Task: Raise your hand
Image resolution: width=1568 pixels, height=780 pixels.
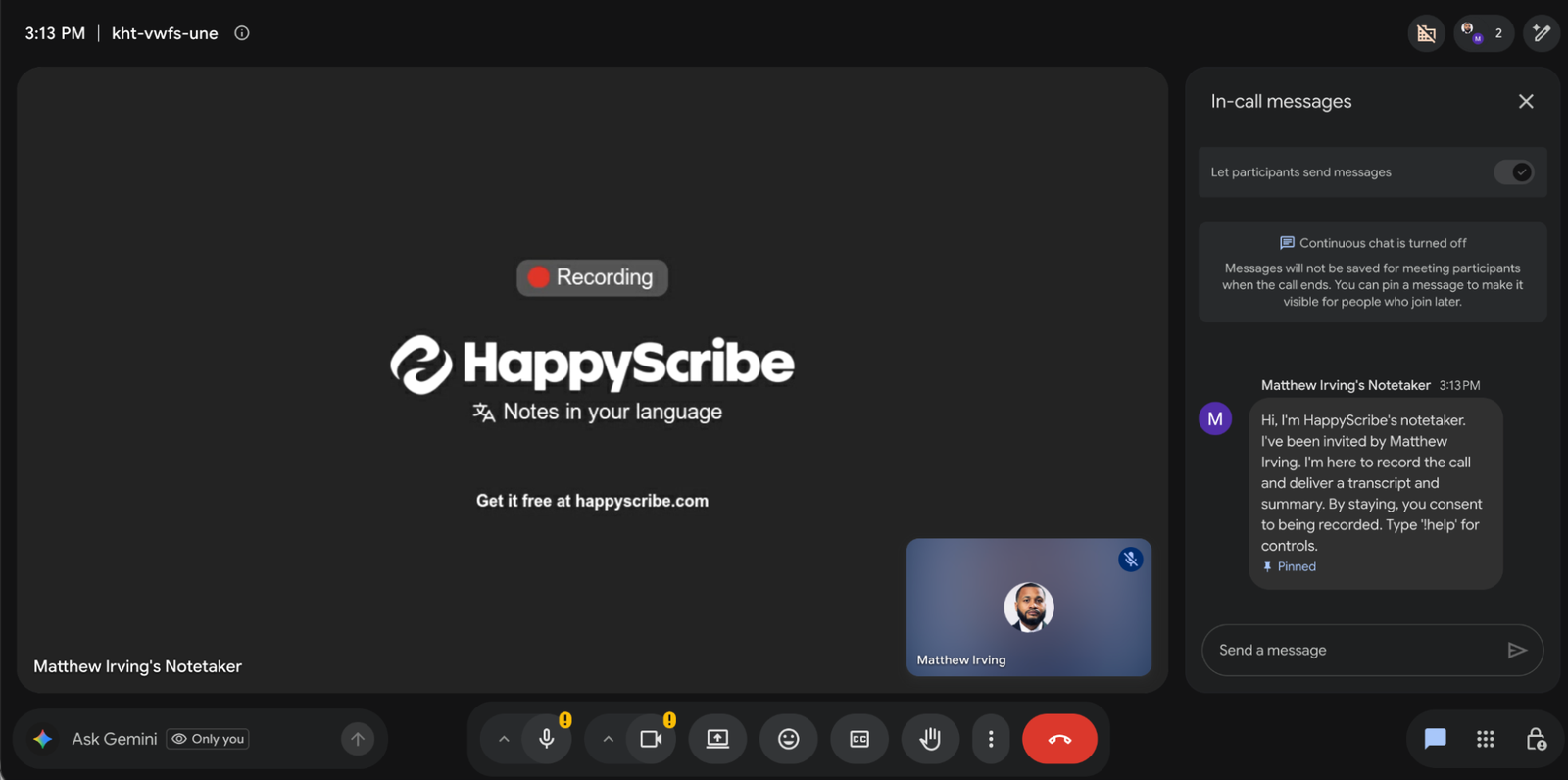Action: (930, 739)
